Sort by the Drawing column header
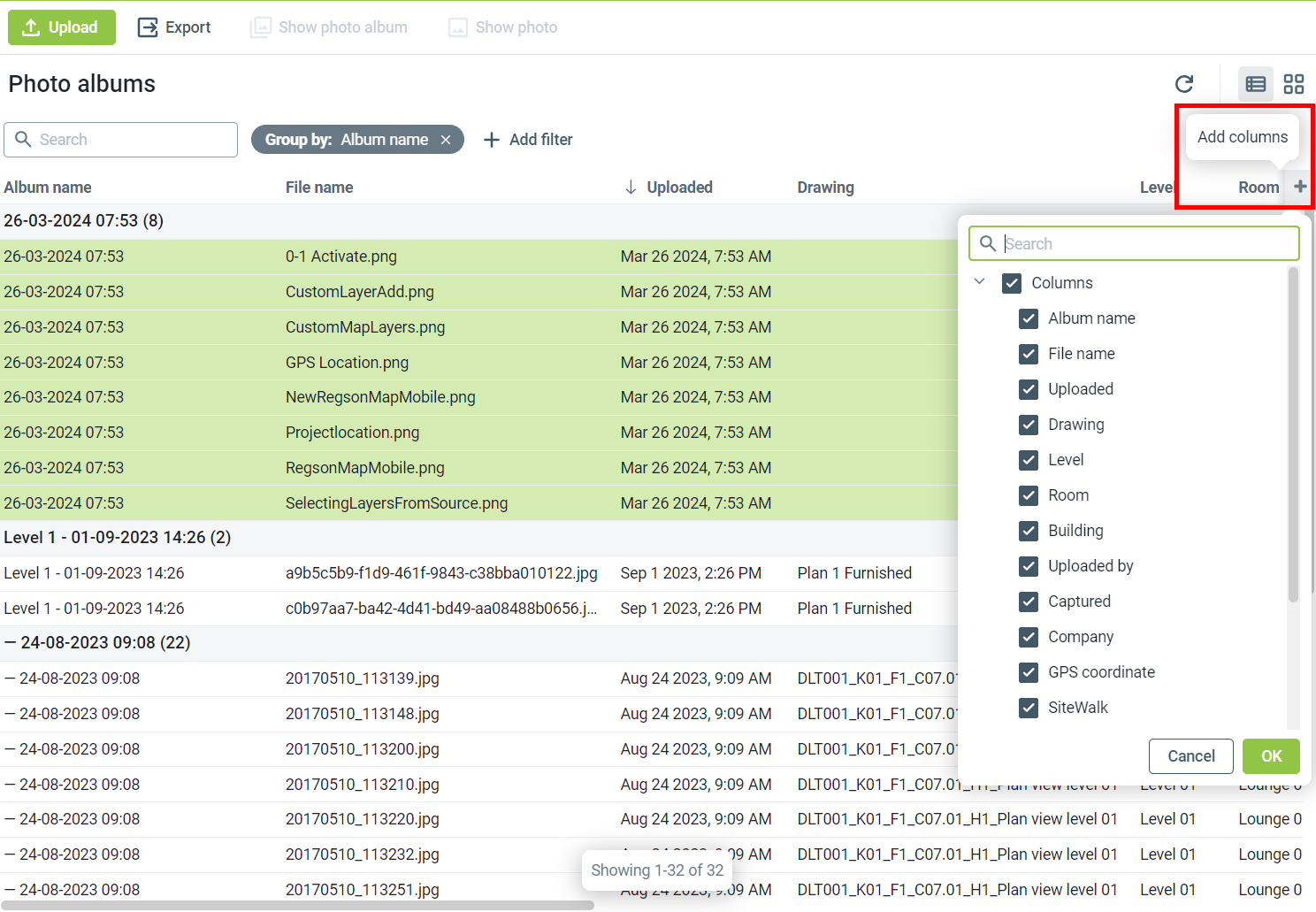The width and height of the screenshot is (1316, 912). coord(825,188)
